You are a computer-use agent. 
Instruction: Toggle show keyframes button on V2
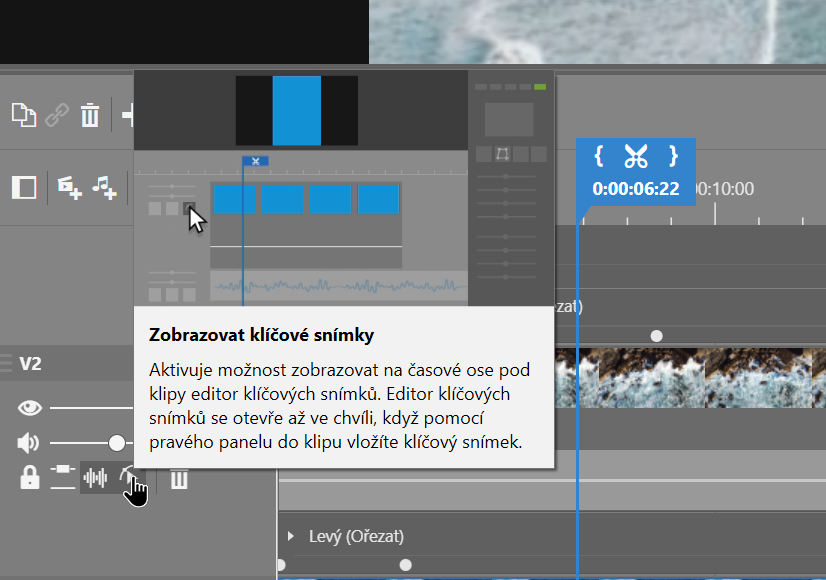pos(128,479)
